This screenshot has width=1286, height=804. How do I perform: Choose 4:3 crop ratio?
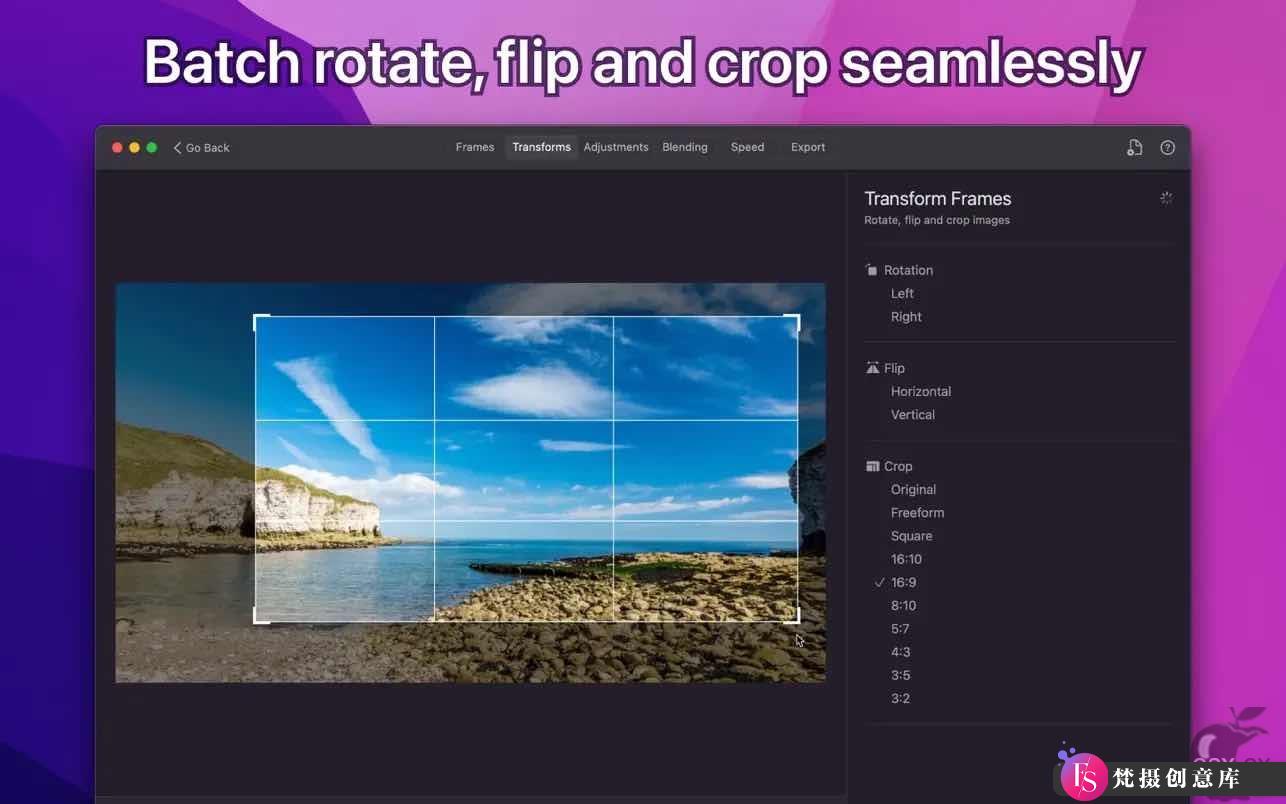[900, 651]
